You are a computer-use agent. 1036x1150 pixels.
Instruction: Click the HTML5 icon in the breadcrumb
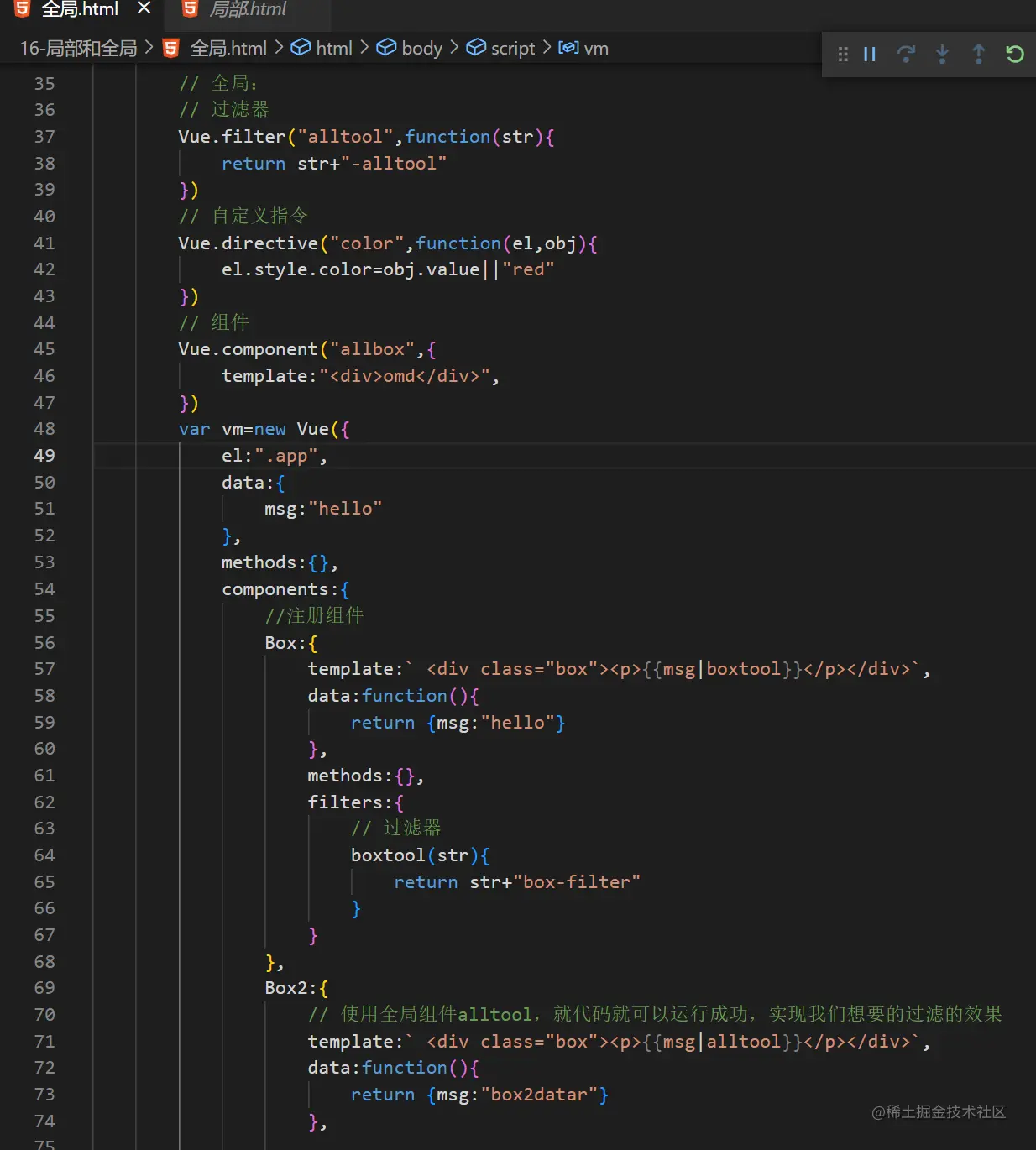tap(171, 49)
